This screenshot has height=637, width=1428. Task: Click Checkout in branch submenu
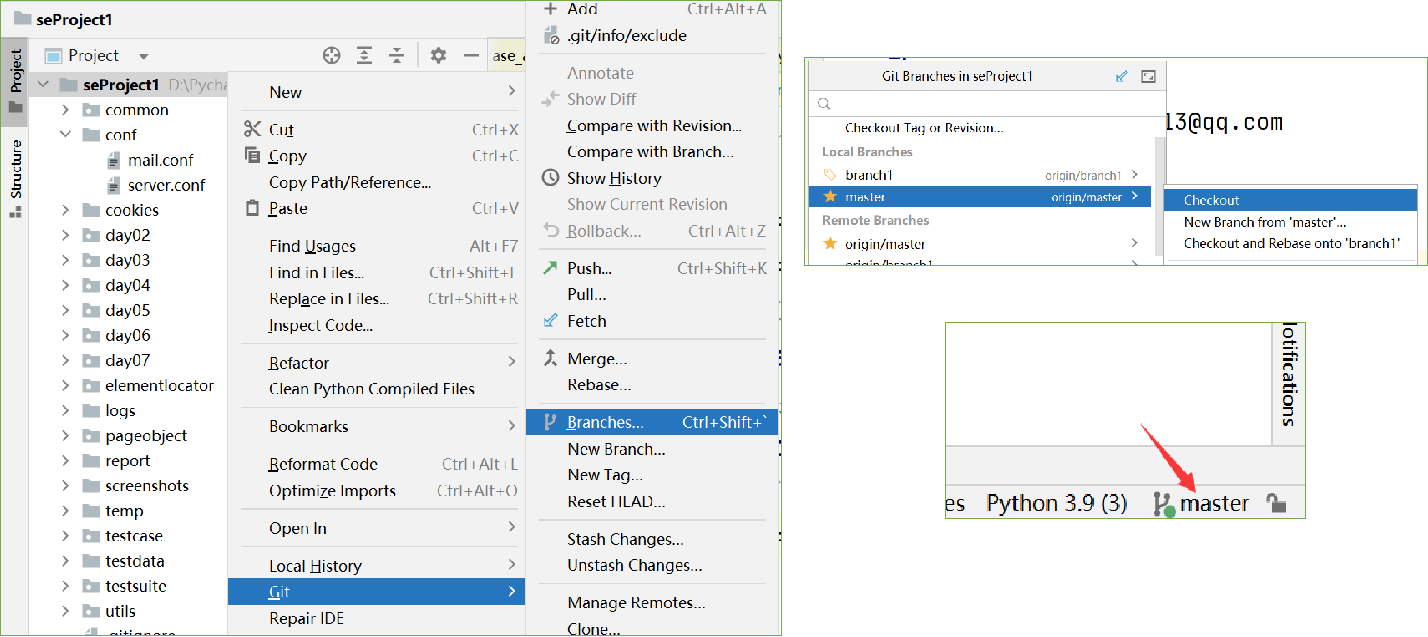1291,200
